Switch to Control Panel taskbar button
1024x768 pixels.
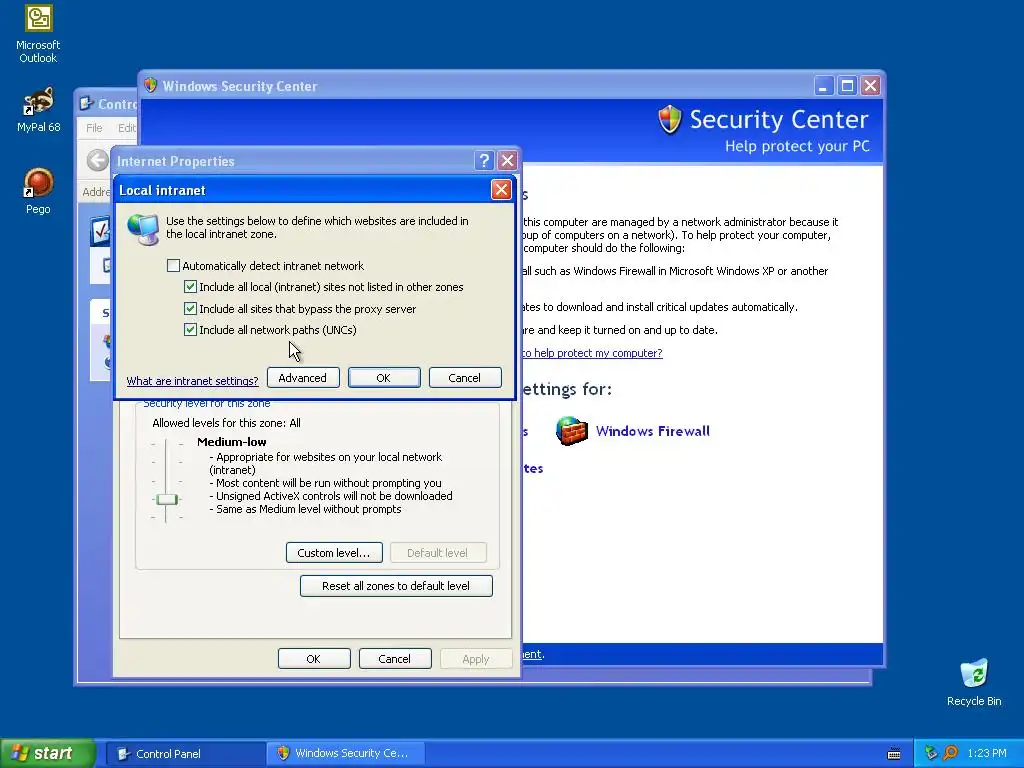185,754
